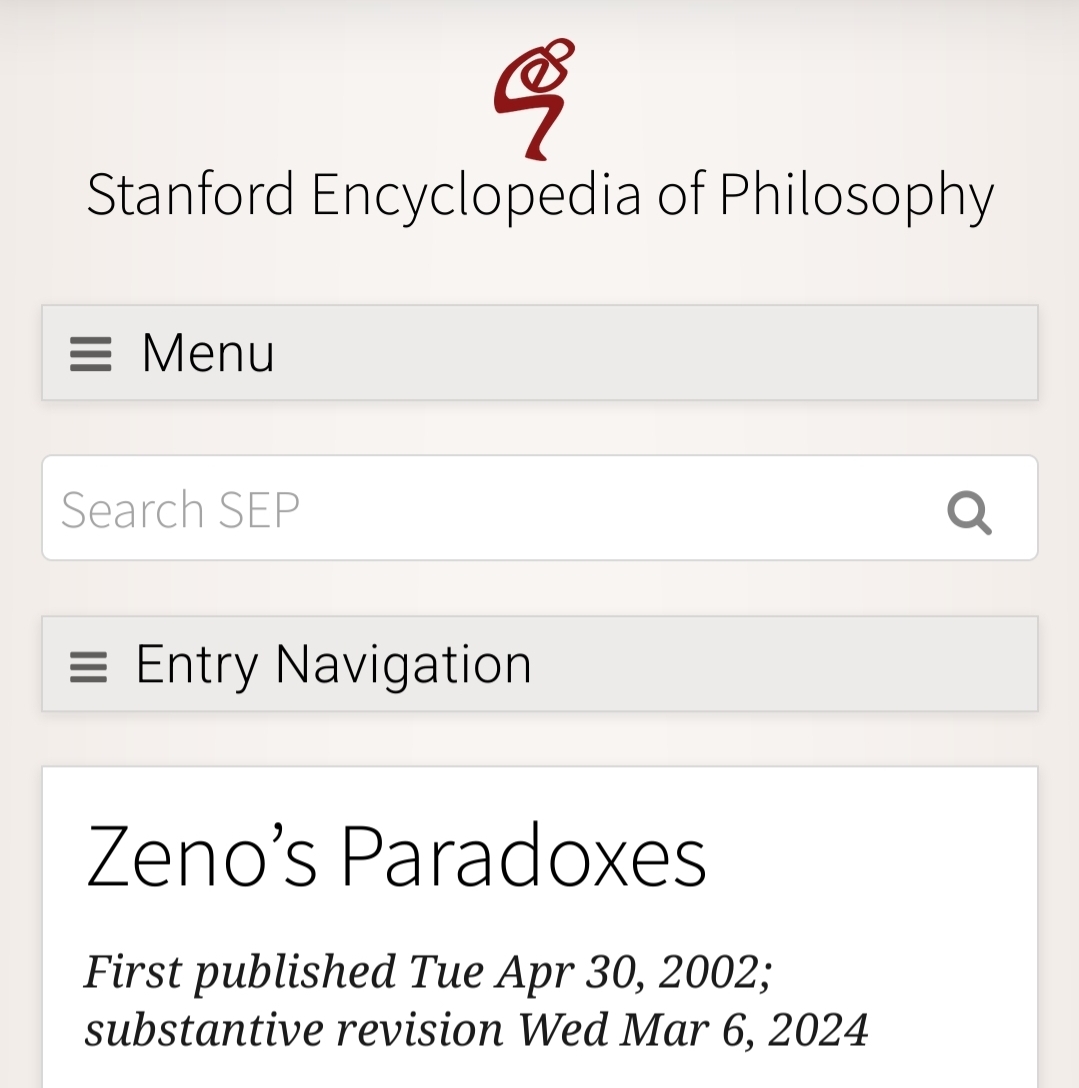Expand the Menu bar
Screen dimensions: 1079x1088
539,353
